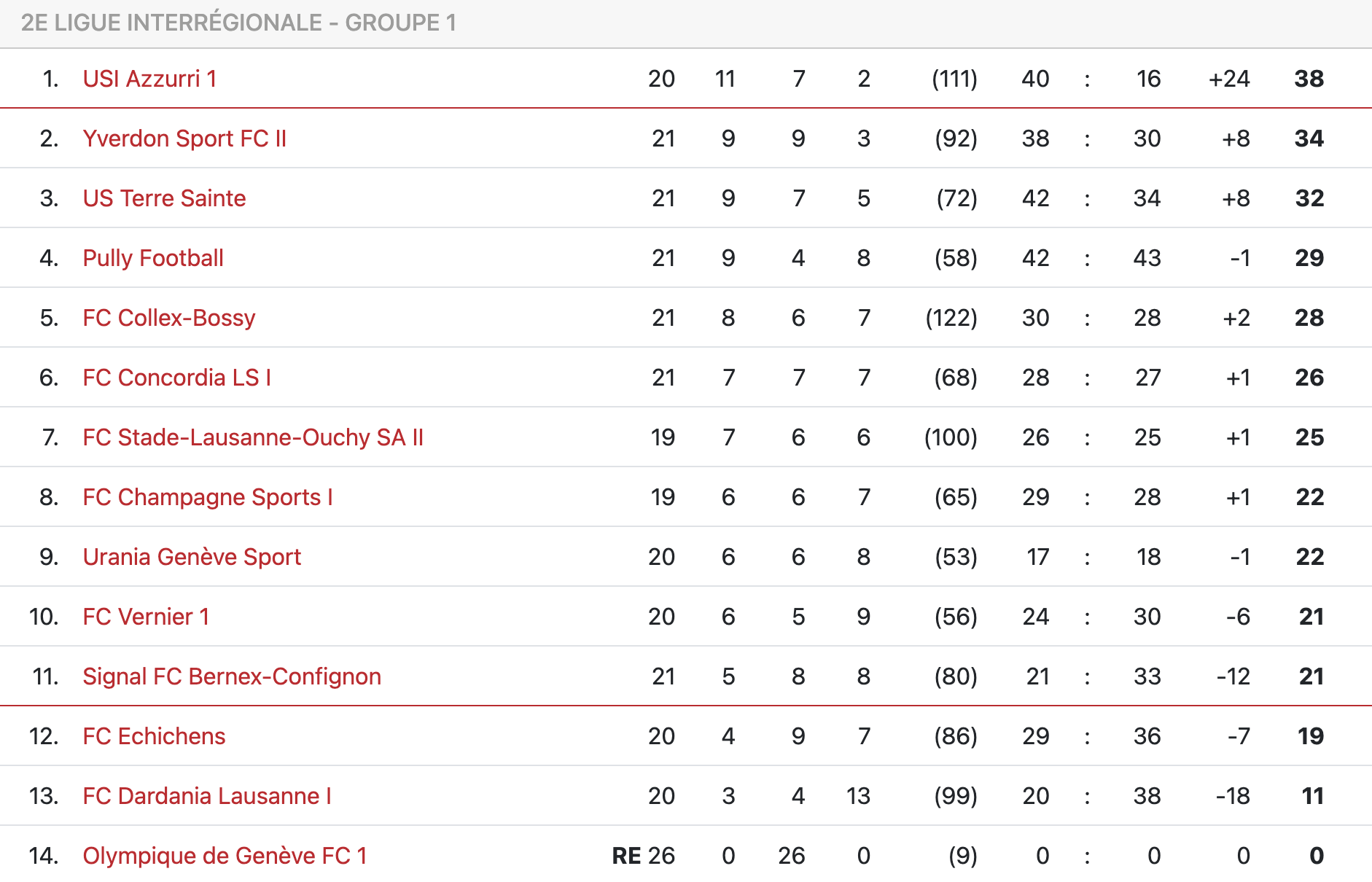Select the rank number 7. in the table
The image size is (1372, 882).
click(50, 437)
